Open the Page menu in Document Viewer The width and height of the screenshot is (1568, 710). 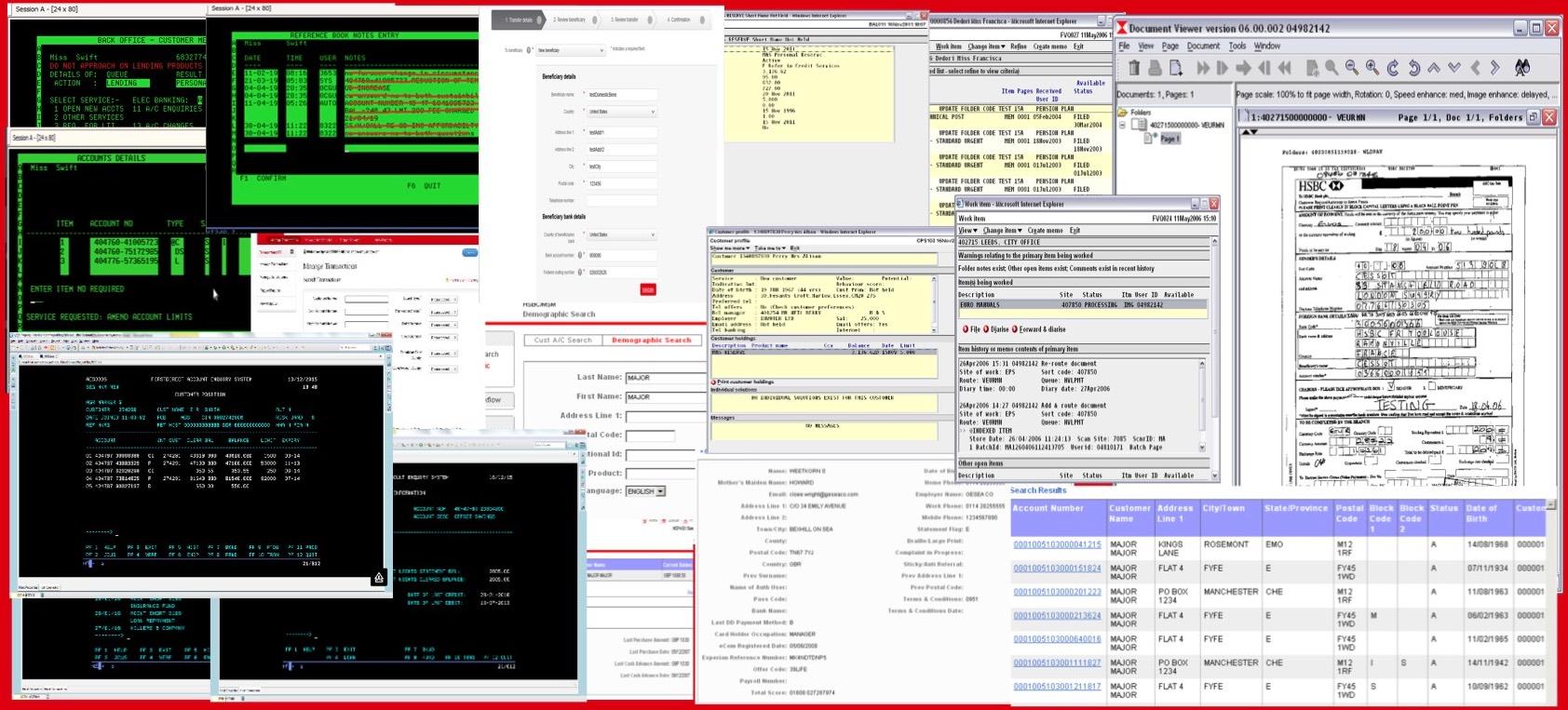(1170, 46)
